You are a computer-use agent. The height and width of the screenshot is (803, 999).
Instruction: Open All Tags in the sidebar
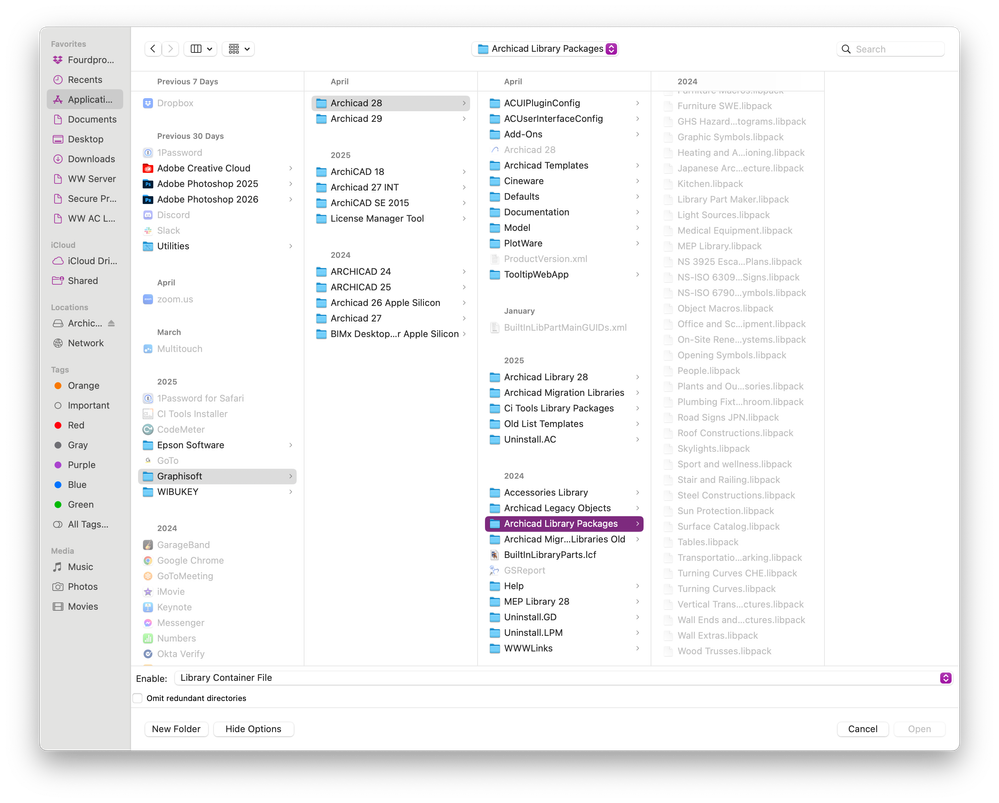tap(85, 524)
